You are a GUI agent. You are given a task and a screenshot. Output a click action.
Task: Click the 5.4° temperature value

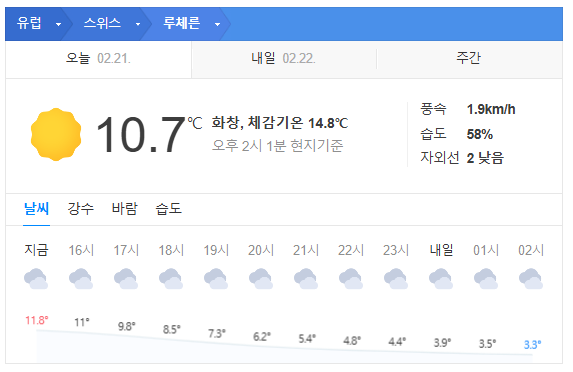coord(307,339)
